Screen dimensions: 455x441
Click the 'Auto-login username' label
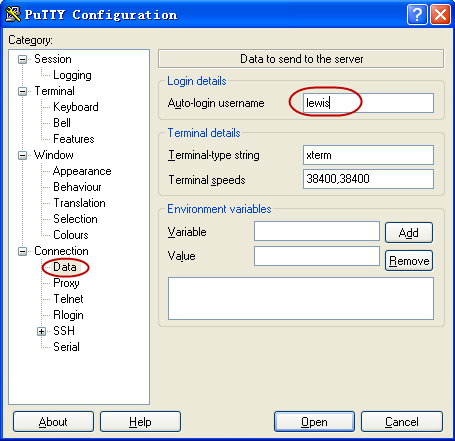216,103
